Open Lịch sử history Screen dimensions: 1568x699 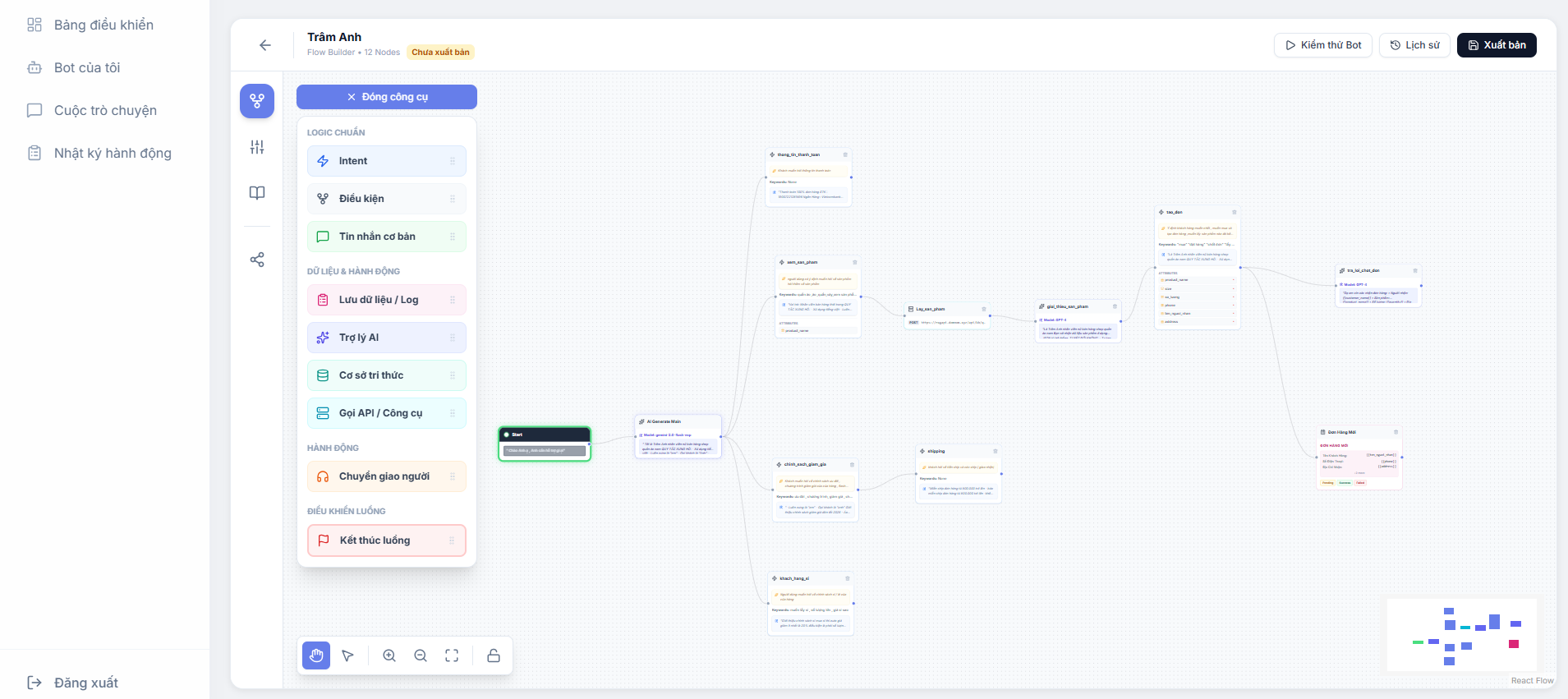1414,45
